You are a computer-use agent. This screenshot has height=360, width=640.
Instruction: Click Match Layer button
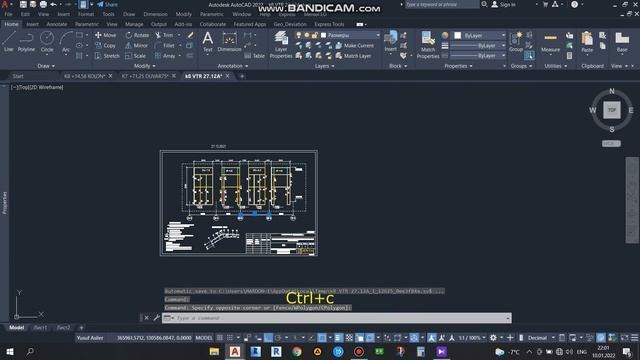[353, 56]
